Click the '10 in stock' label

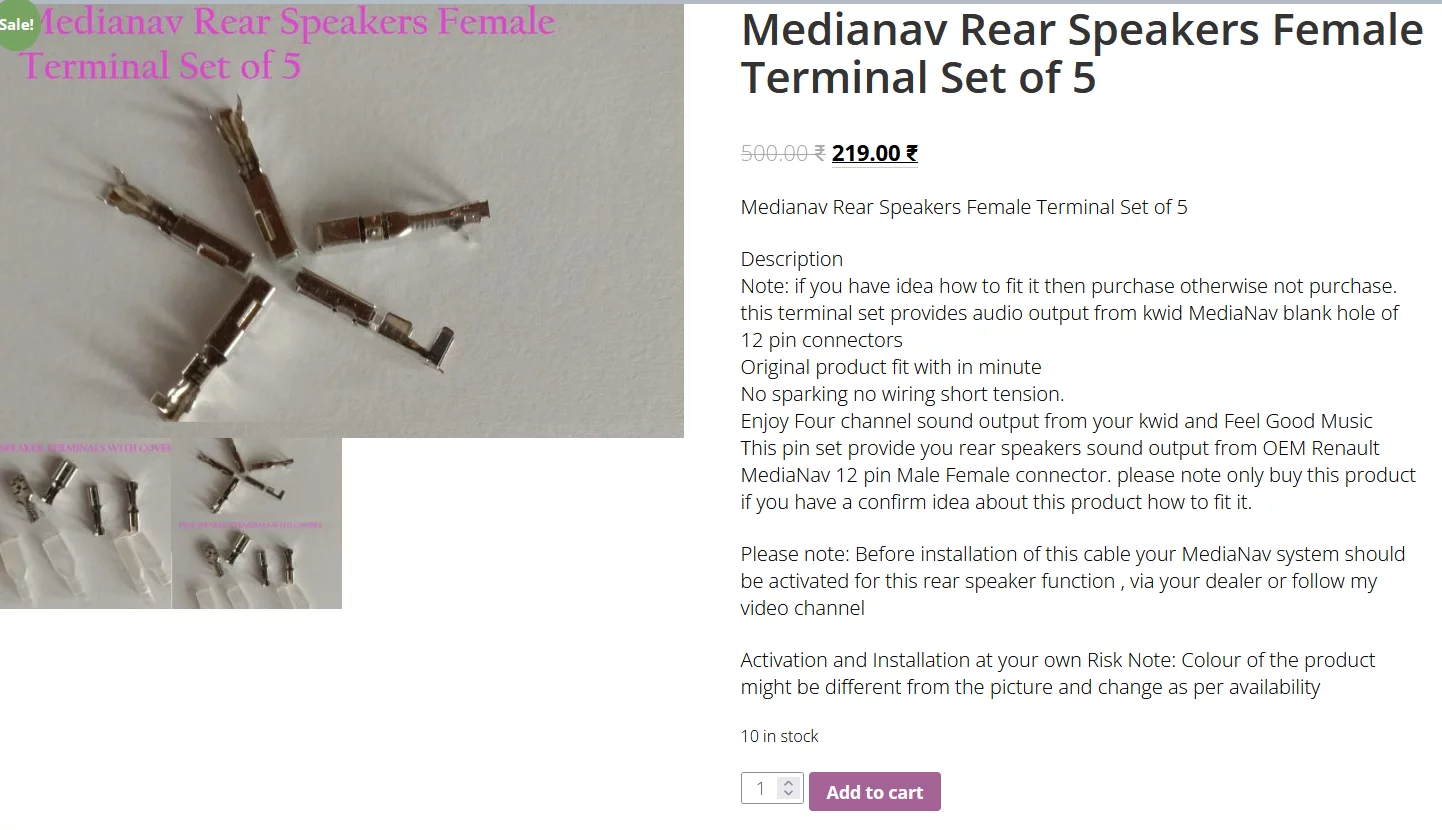coord(780,736)
